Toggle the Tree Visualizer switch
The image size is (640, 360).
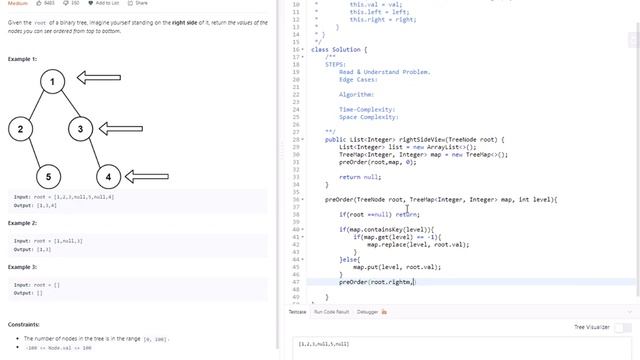point(623,327)
